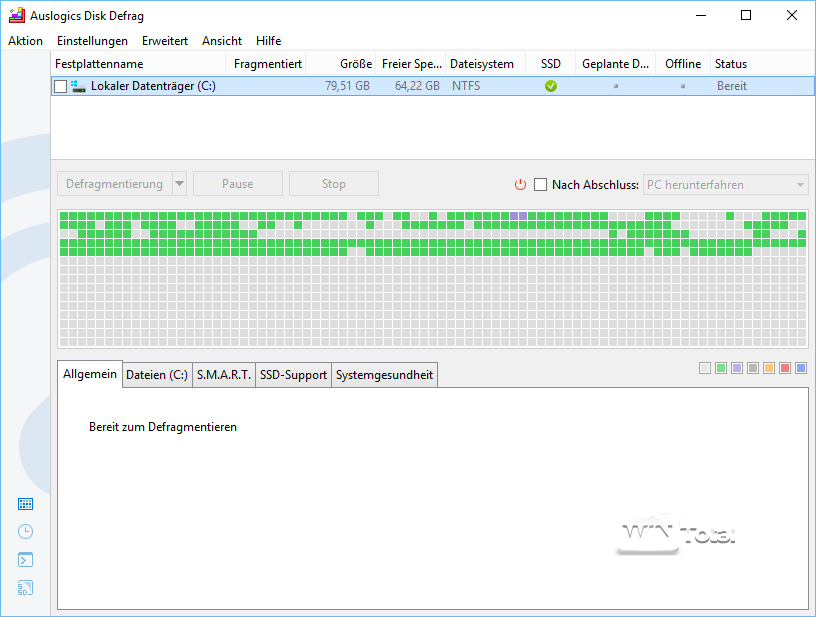Switch to the Allgemein tab
Image resolution: width=816 pixels, height=617 pixels.
click(x=90, y=374)
